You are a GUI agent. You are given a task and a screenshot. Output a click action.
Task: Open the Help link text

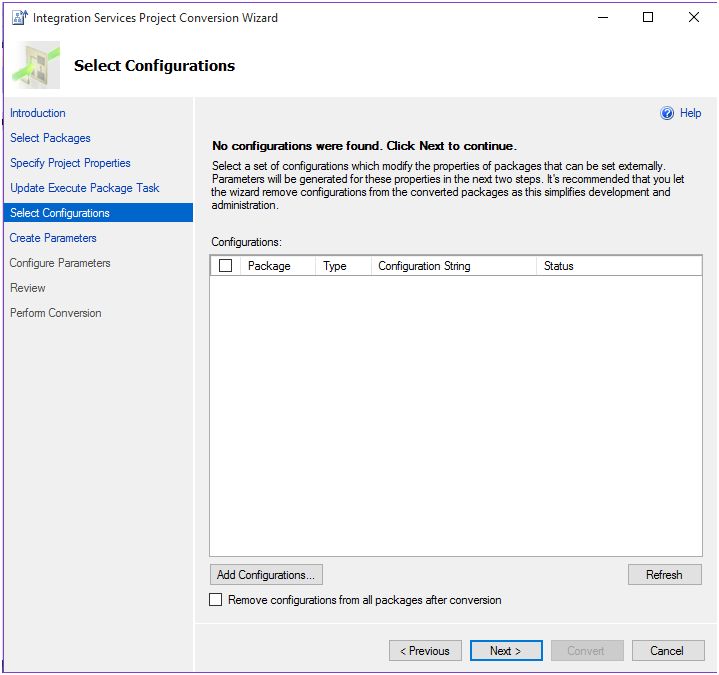click(x=691, y=114)
